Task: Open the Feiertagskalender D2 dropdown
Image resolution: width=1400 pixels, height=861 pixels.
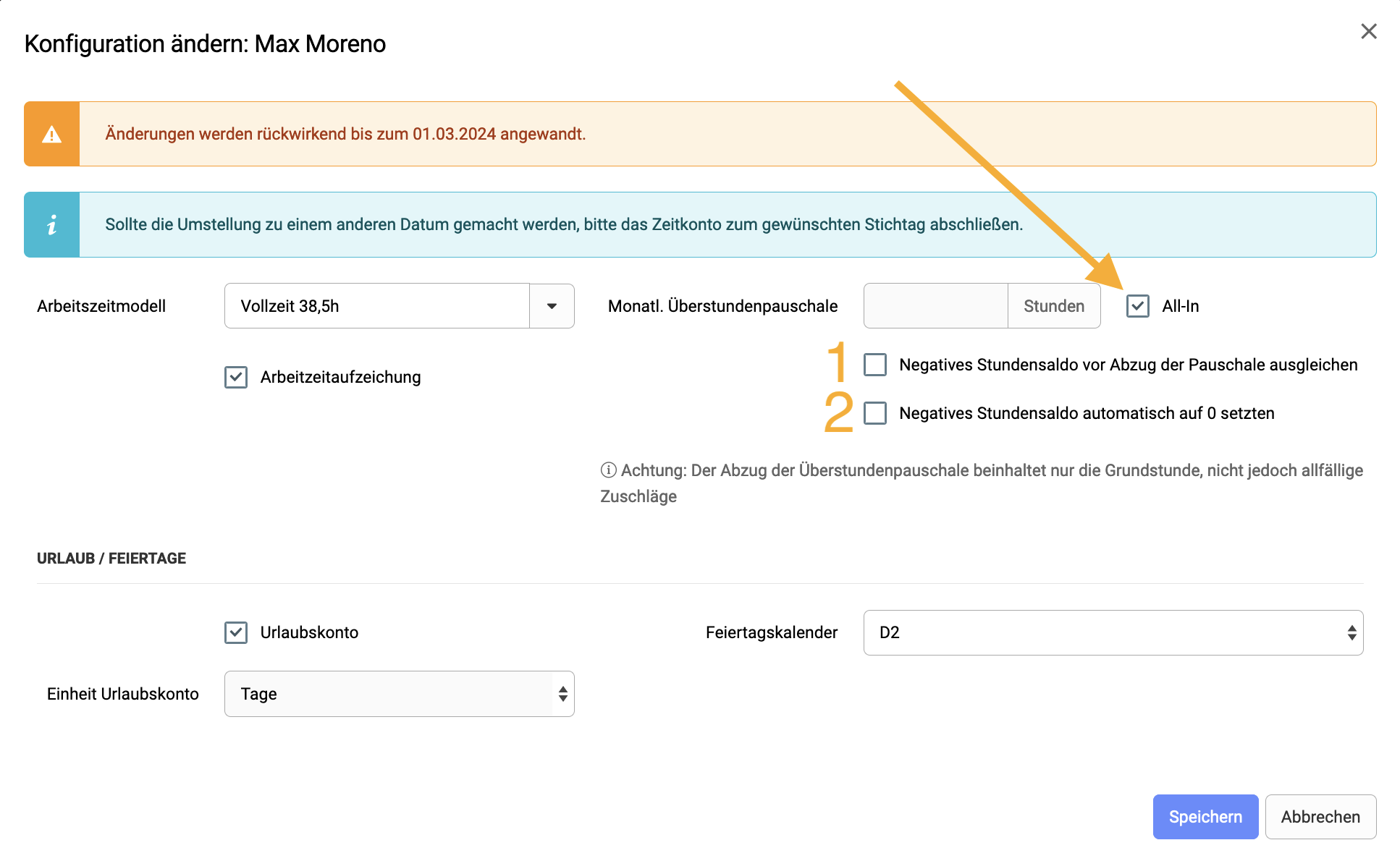Action: [1113, 632]
